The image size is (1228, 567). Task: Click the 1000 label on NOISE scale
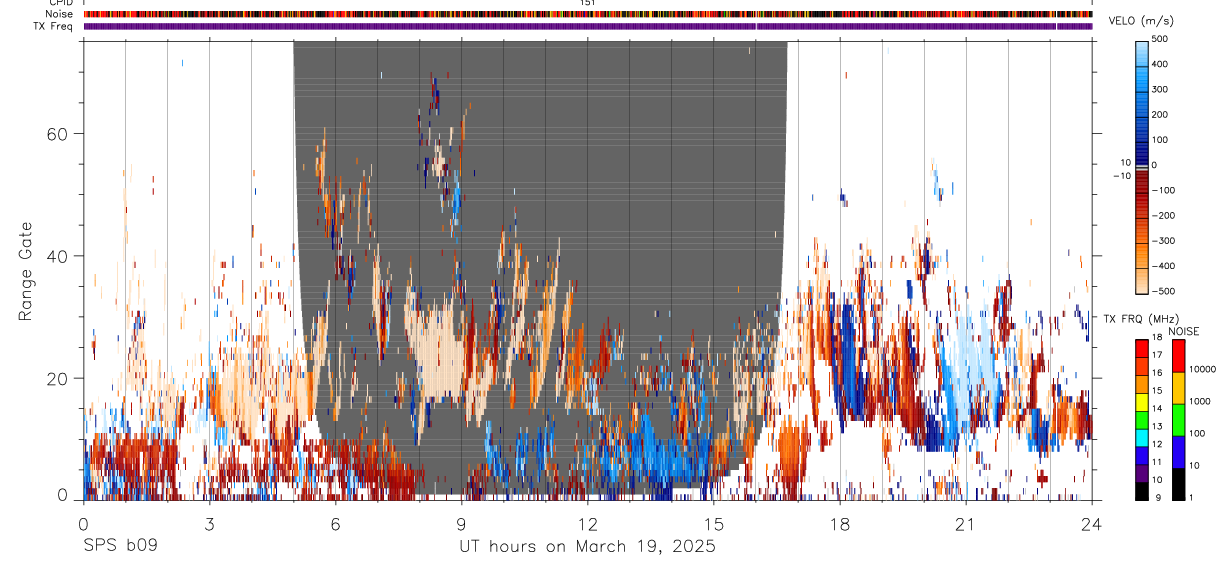tap(1200, 402)
